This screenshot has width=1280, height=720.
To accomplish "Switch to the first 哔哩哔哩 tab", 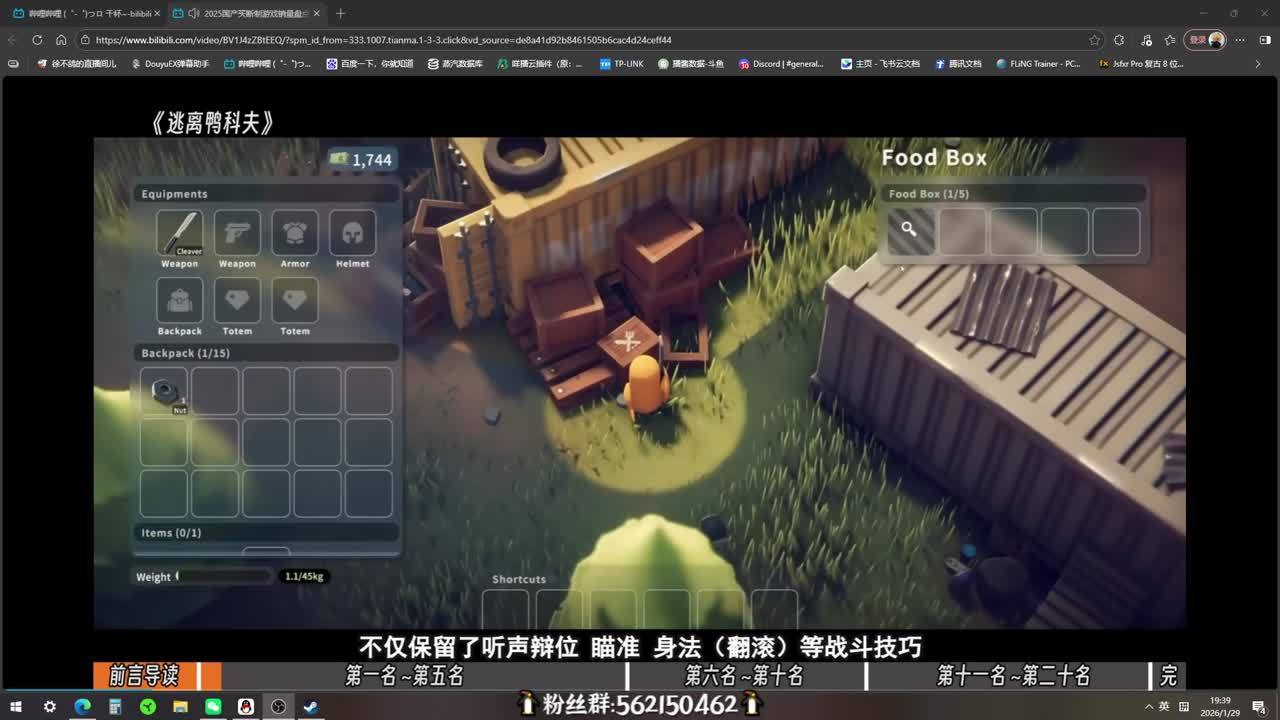I will point(85,13).
